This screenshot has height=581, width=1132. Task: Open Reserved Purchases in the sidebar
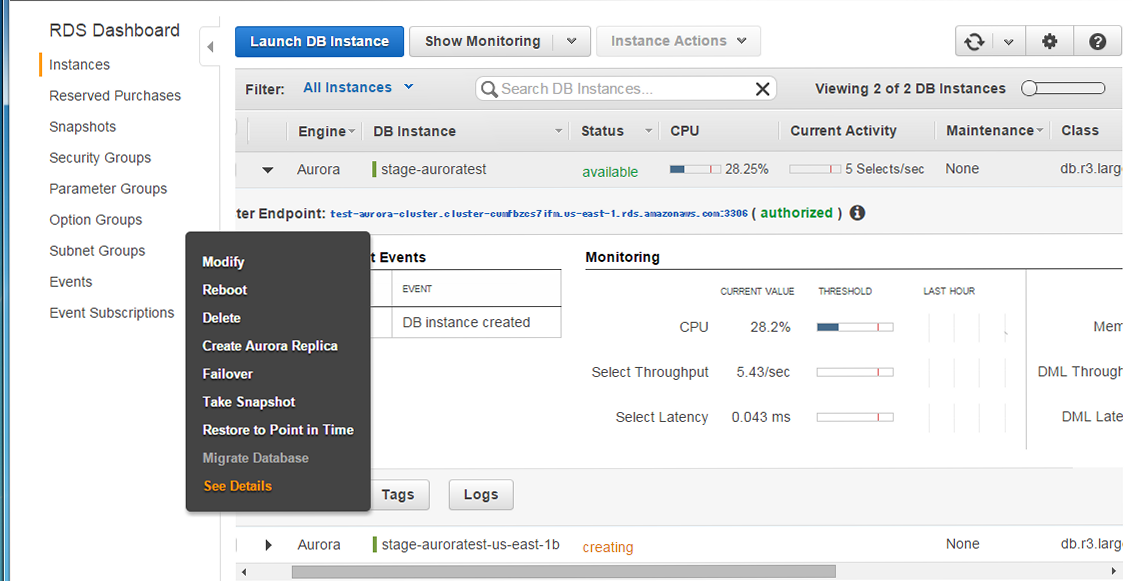tap(115, 96)
